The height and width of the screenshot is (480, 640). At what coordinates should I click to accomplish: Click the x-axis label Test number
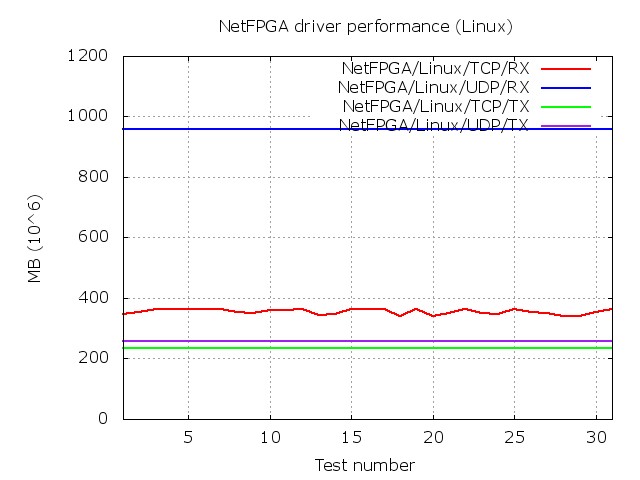(x=364, y=465)
